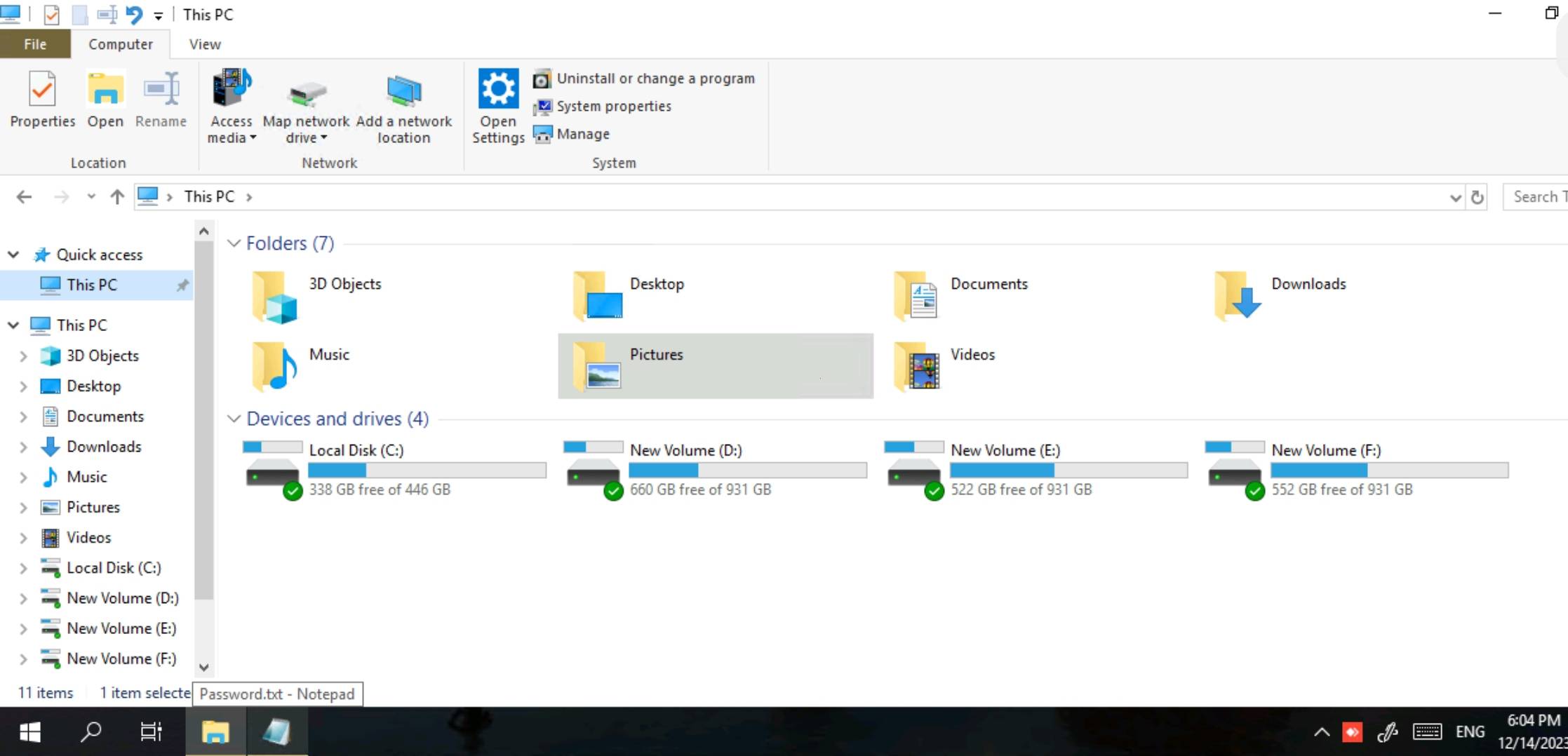
Task: Expand Downloads in the sidebar tree
Action: pyautogui.click(x=23, y=447)
